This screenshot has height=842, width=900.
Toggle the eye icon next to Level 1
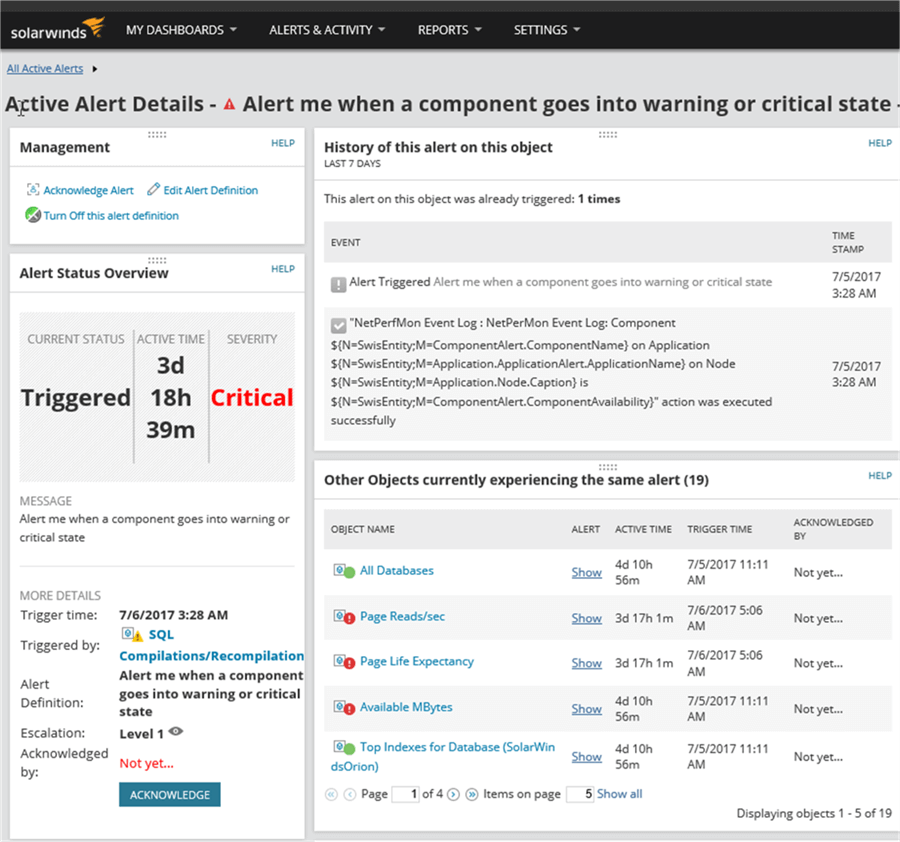coord(176,731)
